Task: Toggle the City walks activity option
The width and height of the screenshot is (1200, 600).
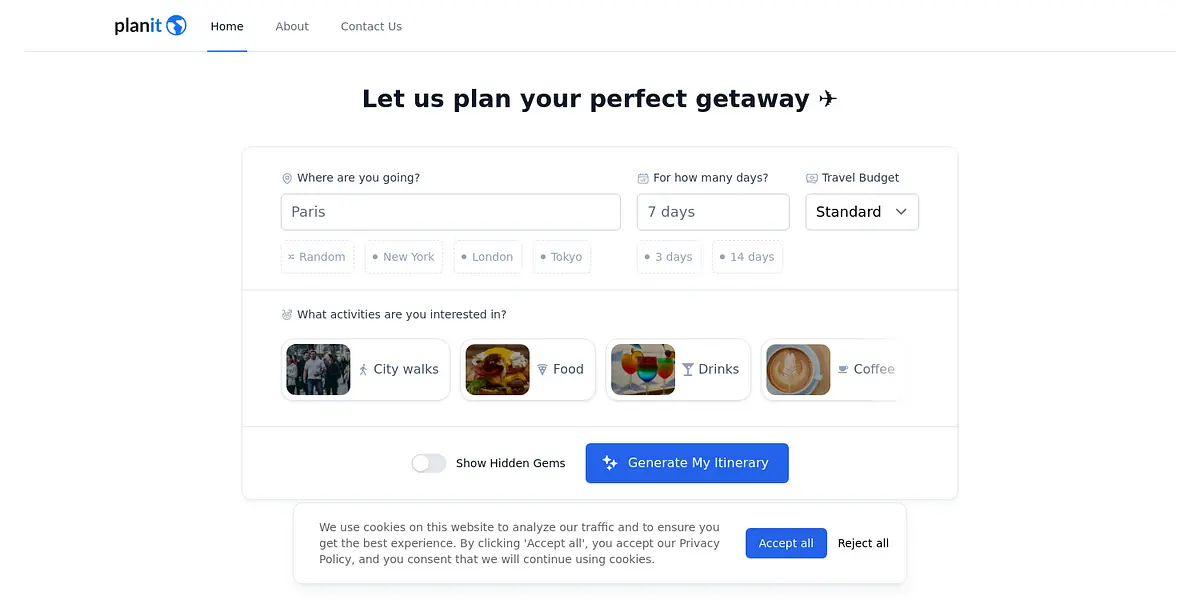Action: 366,370
